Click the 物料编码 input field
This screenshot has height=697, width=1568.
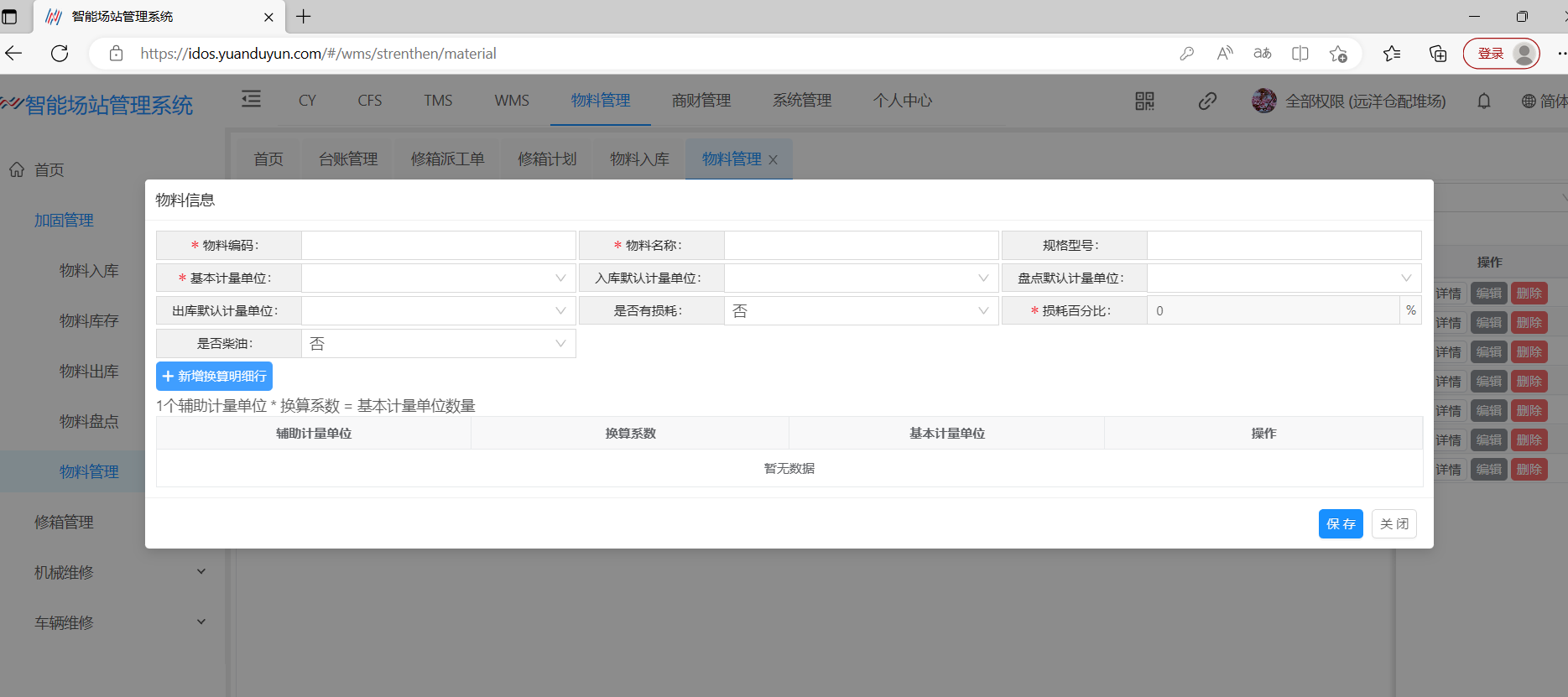[438, 246]
